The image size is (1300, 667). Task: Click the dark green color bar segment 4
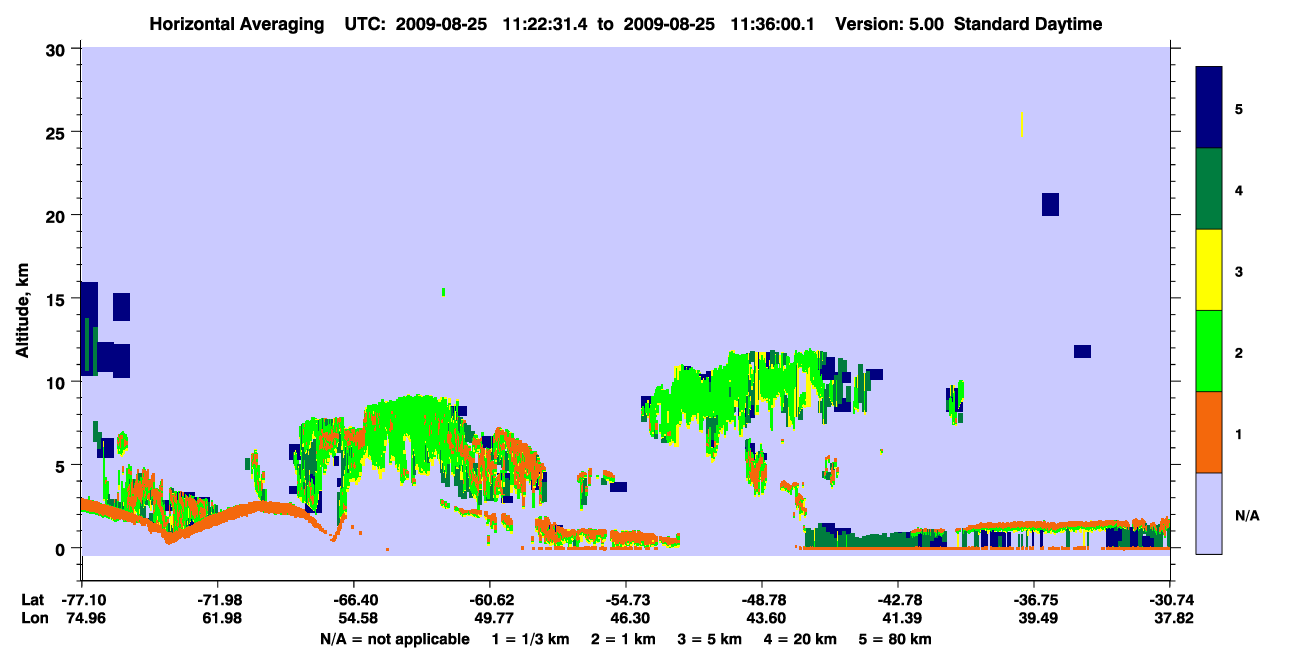(x=1209, y=189)
